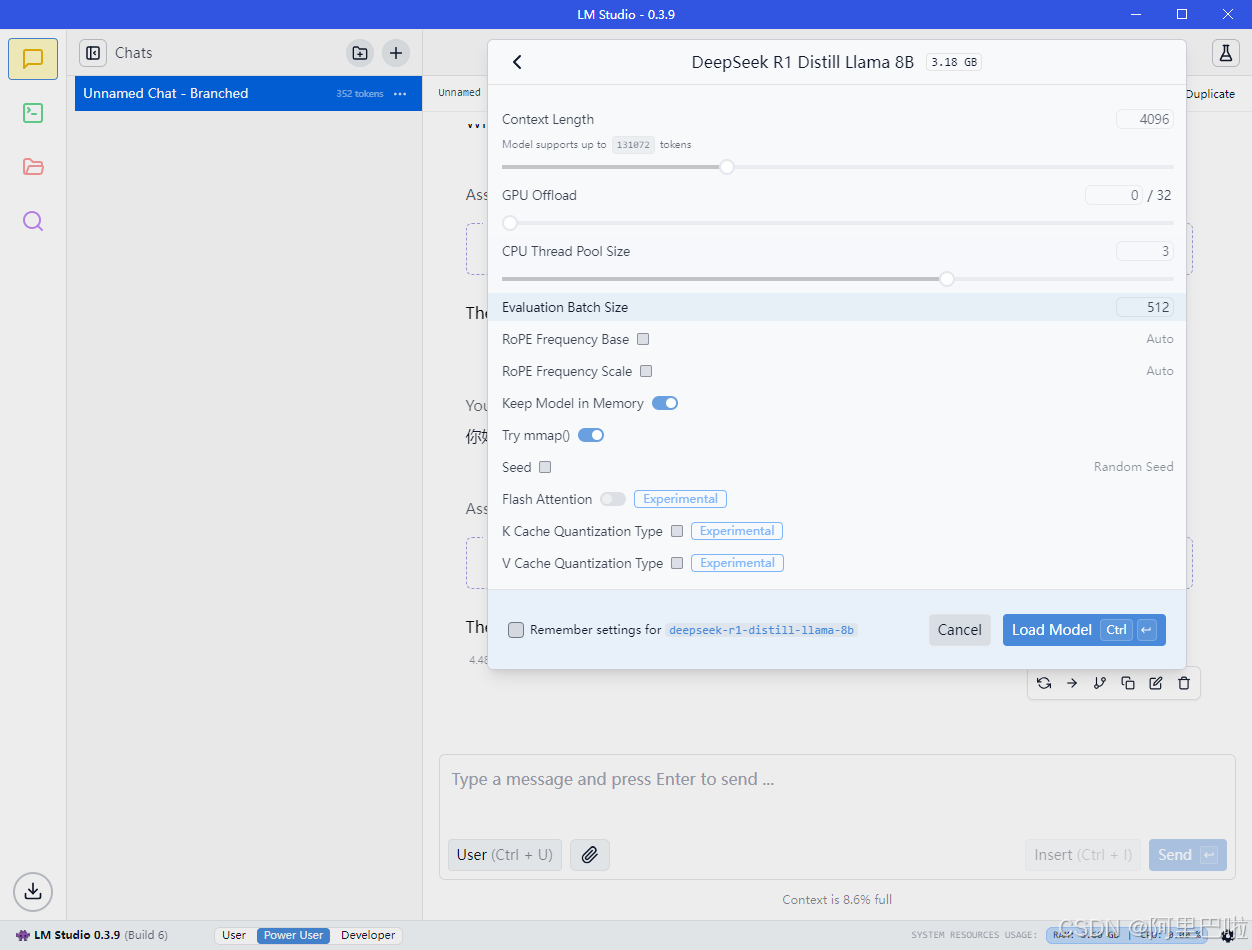Check Remember settings for this model
1252x950 pixels.
click(x=516, y=630)
